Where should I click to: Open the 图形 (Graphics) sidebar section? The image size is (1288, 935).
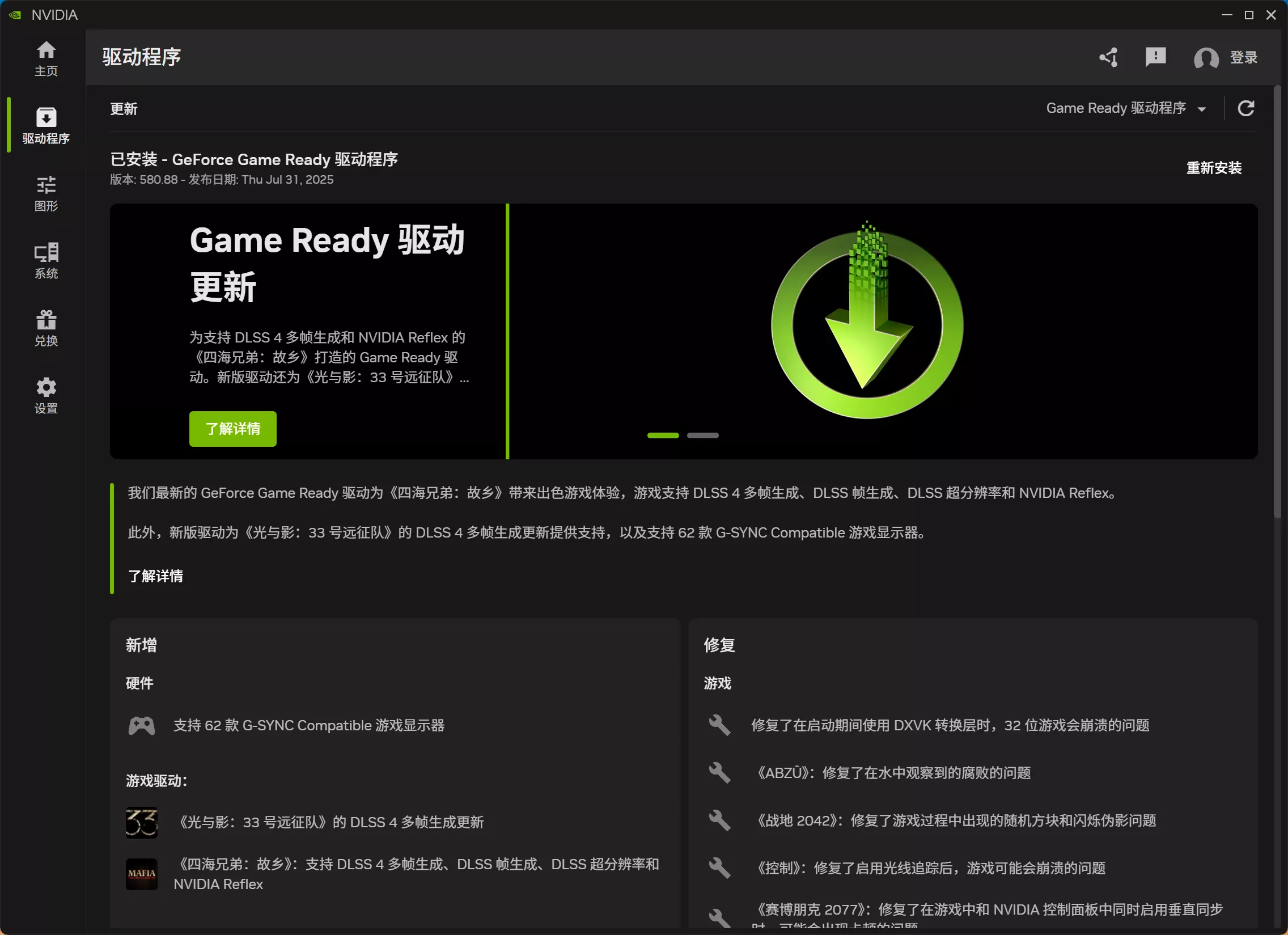(46, 193)
